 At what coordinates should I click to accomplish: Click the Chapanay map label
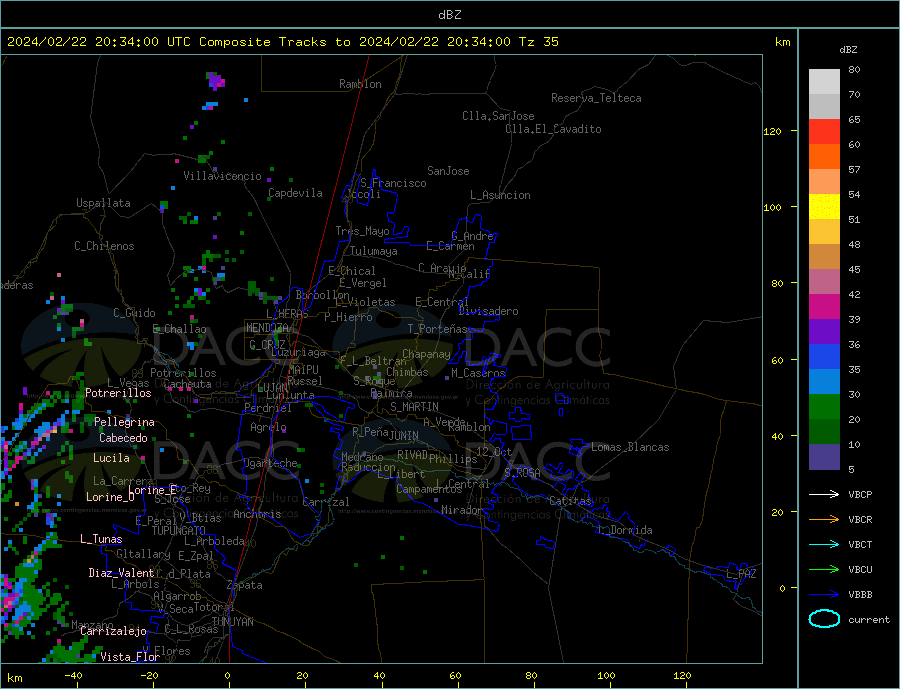coord(426,355)
